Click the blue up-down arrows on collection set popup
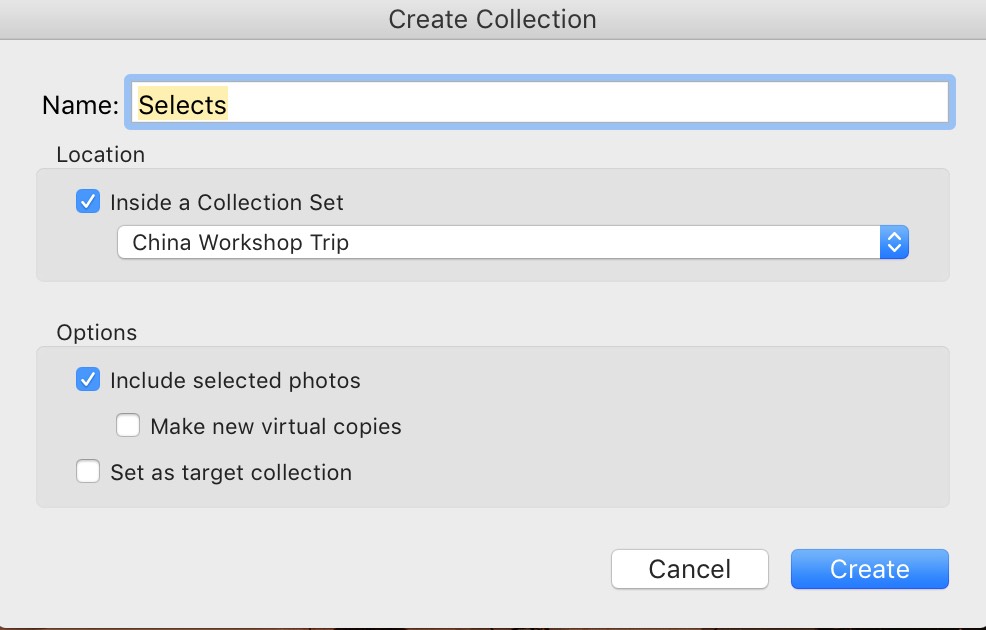This screenshot has width=986, height=630. 894,242
